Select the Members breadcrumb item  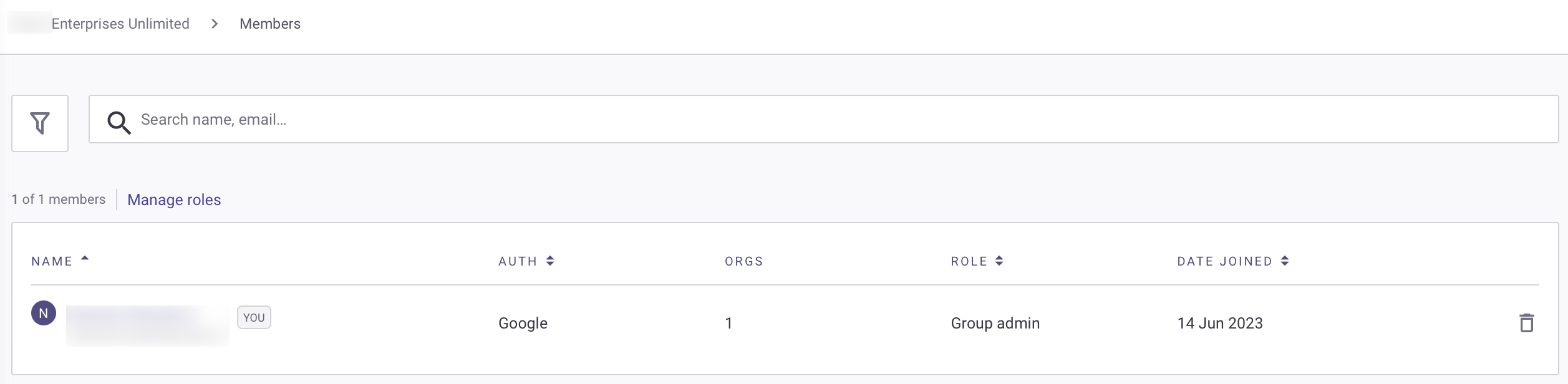pos(270,24)
